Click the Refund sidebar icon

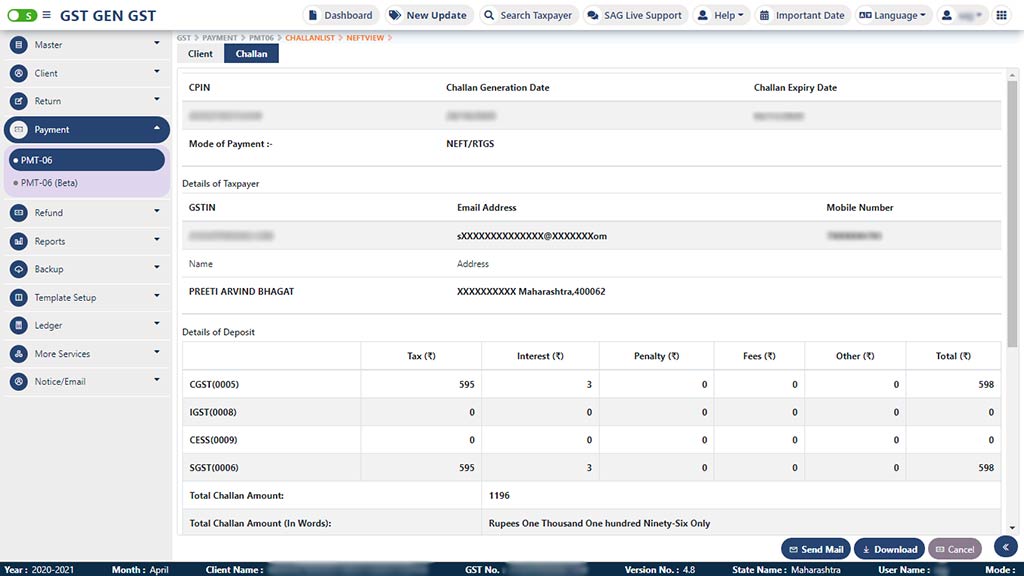click(18, 213)
